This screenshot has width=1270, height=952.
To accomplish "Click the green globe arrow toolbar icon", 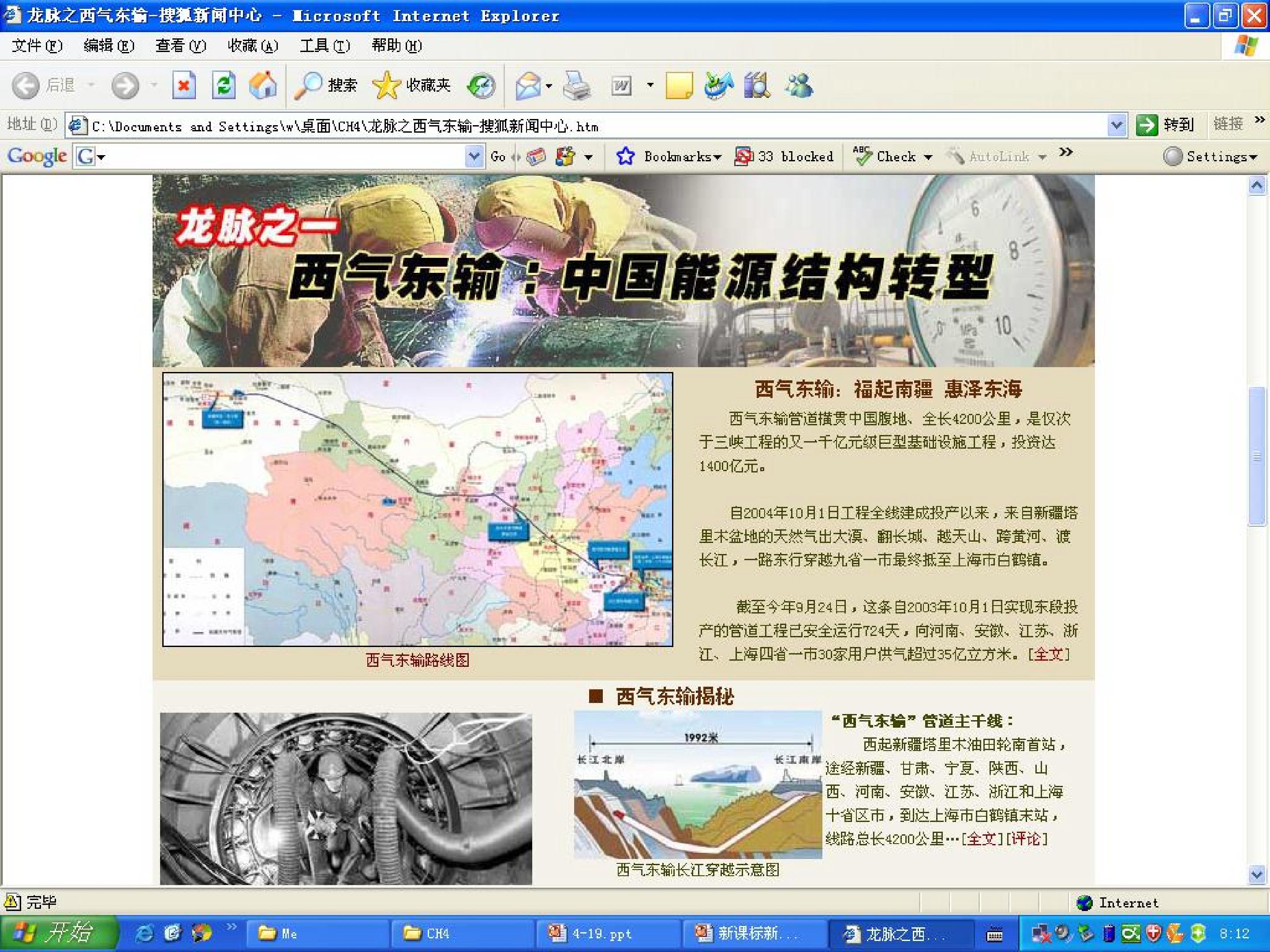I will tap(718, 86).
